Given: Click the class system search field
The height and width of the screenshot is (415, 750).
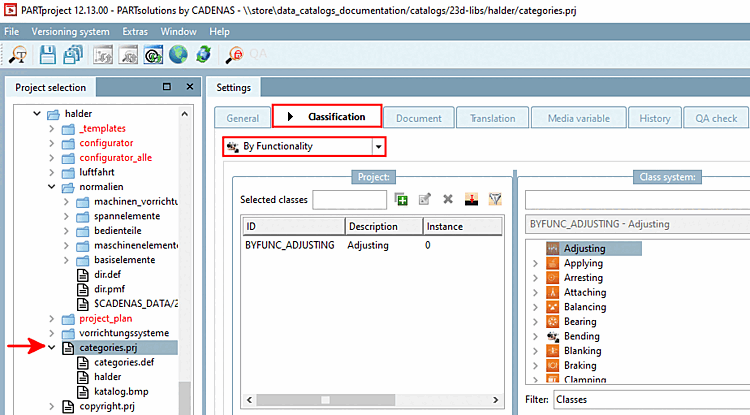Looking at the screenshot, I should pos(638,200).
